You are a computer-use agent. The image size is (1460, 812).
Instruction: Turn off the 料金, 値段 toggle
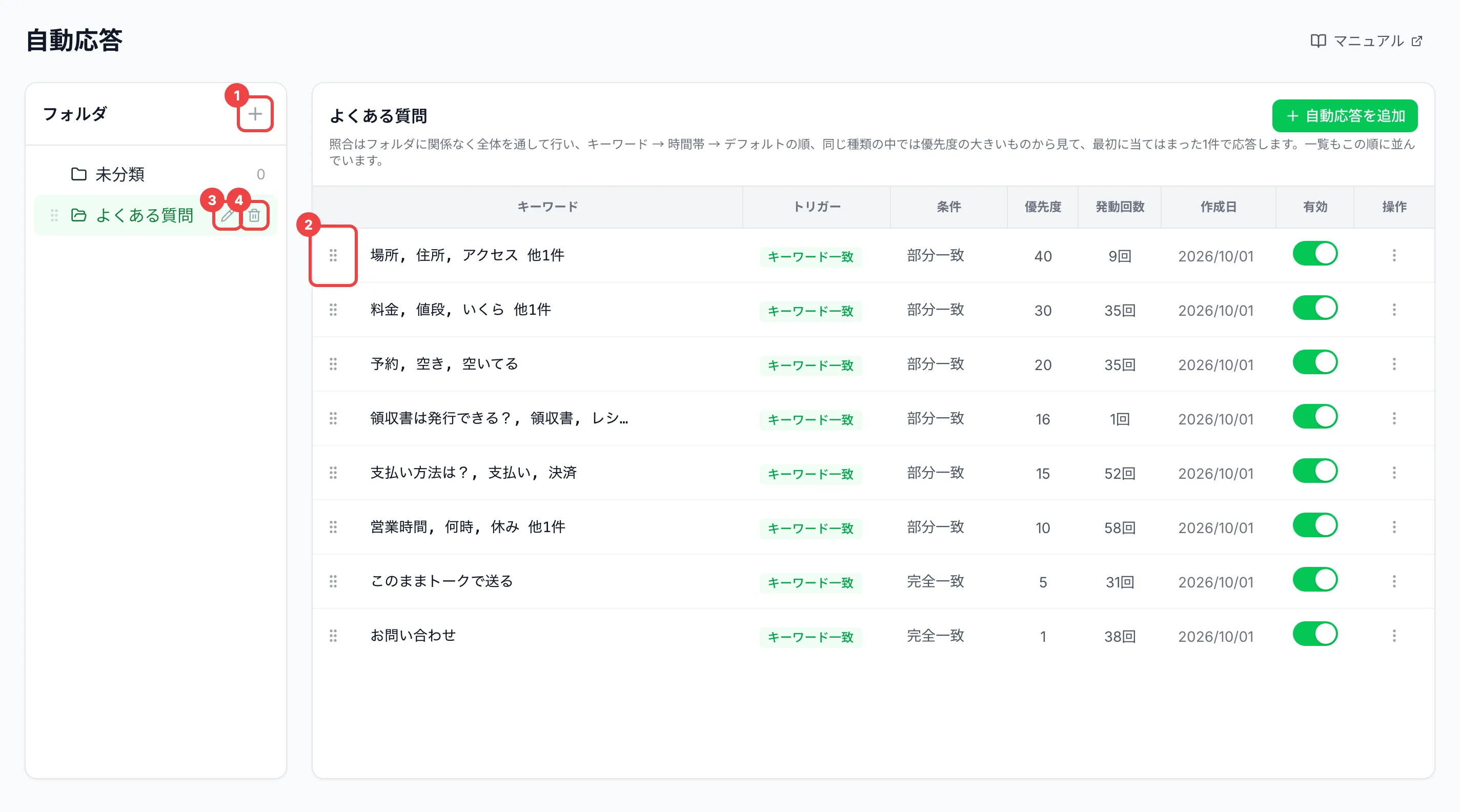(1315, 308)
